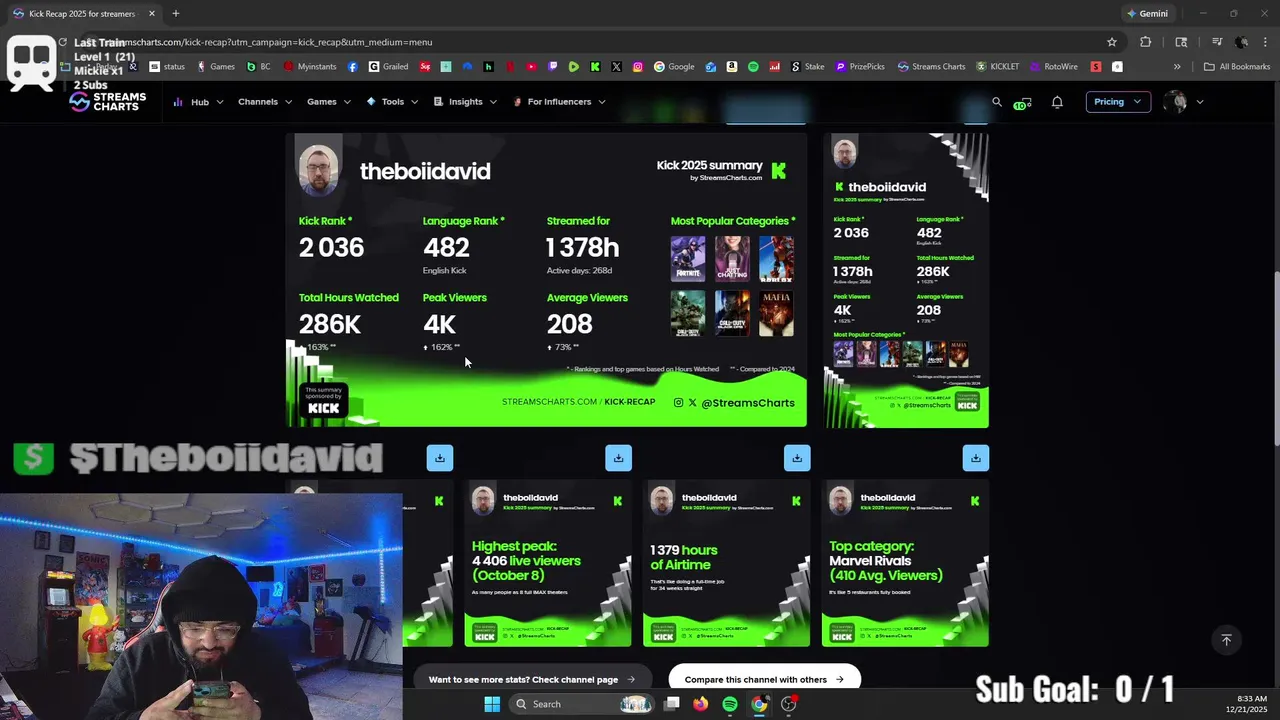
Task: Open the Stake bookmark
Action: (x=807, y=67)
